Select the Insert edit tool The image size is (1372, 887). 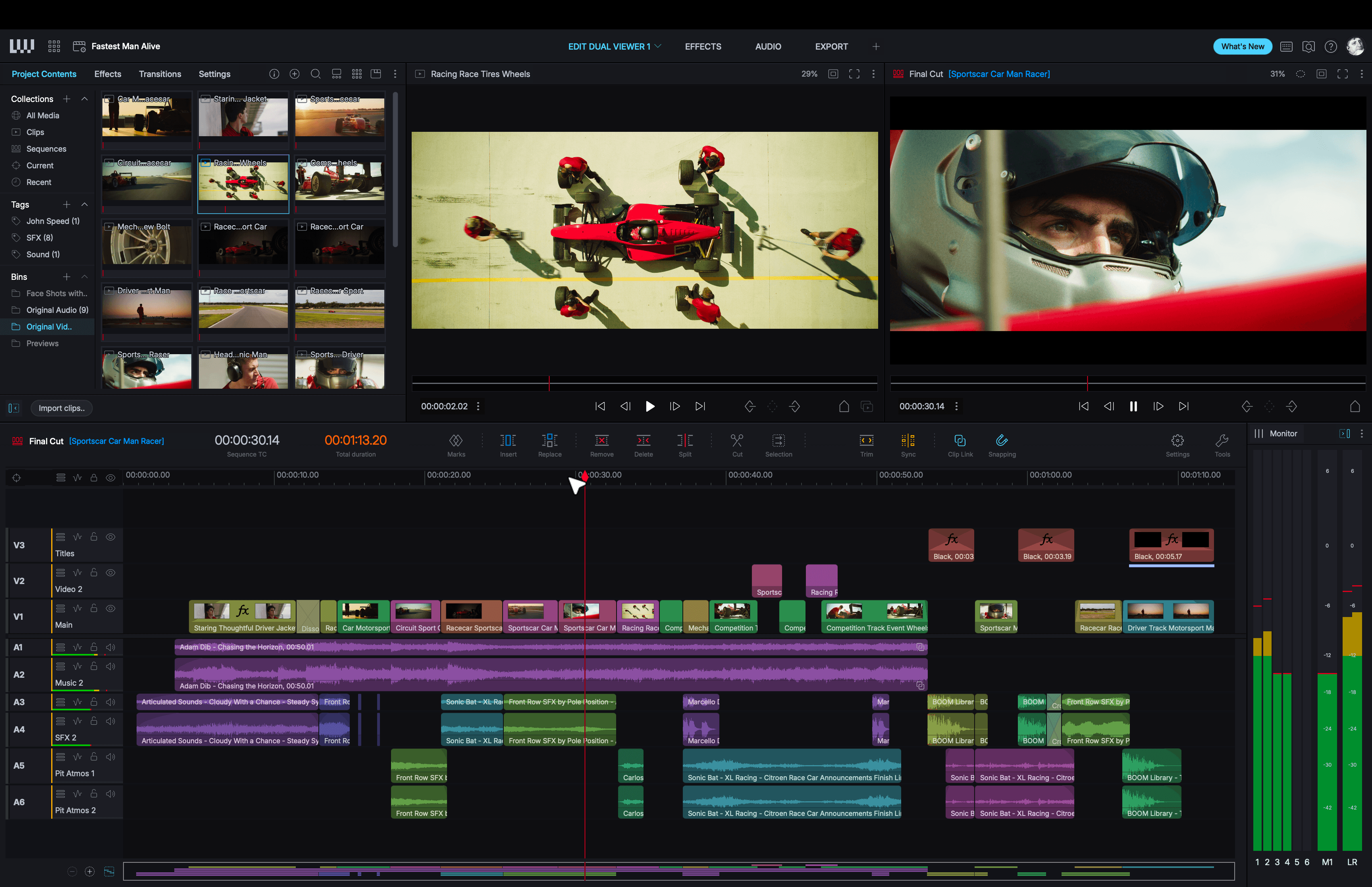pyautogui.click(x=508, y=445)
